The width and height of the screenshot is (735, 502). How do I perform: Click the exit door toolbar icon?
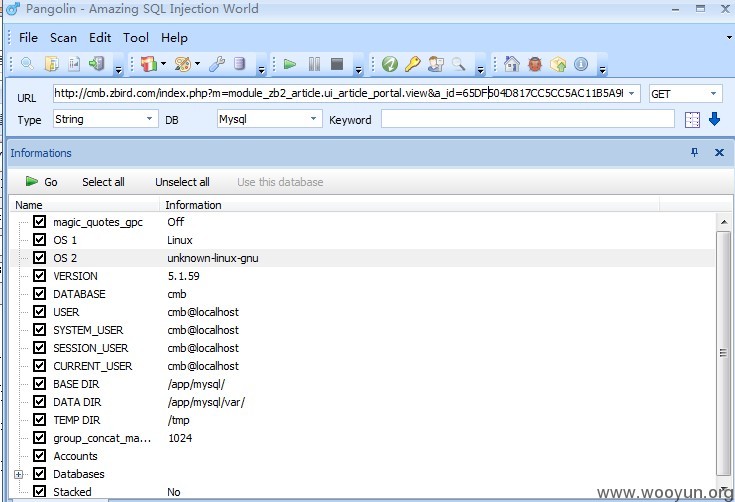[x=97, y=64]
